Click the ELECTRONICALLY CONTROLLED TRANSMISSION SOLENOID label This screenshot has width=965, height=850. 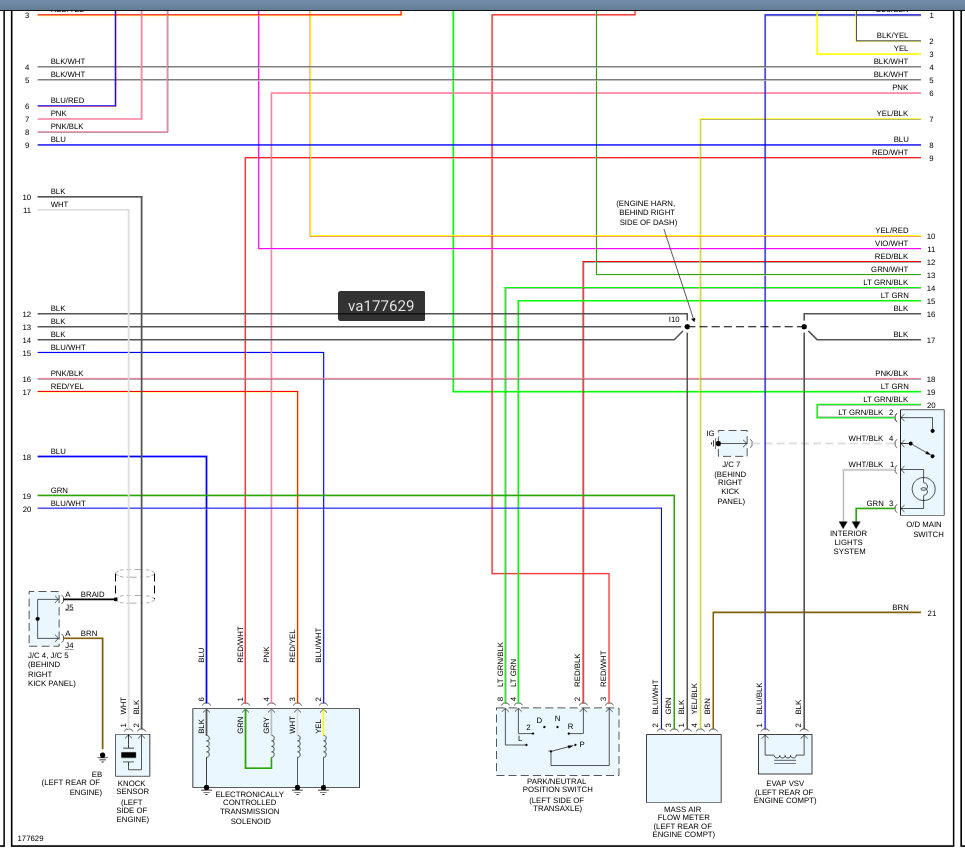pyautogui.click(x=250, y=808)
